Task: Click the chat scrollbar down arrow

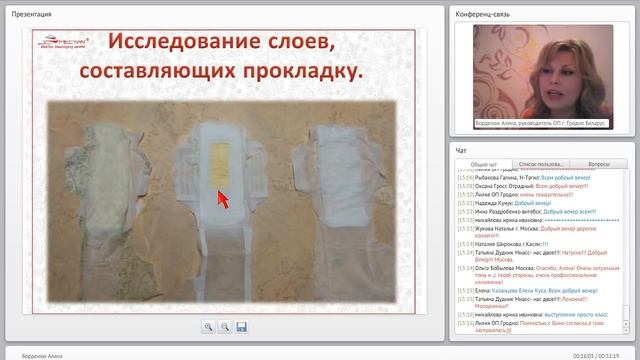Action: point(626,331)
